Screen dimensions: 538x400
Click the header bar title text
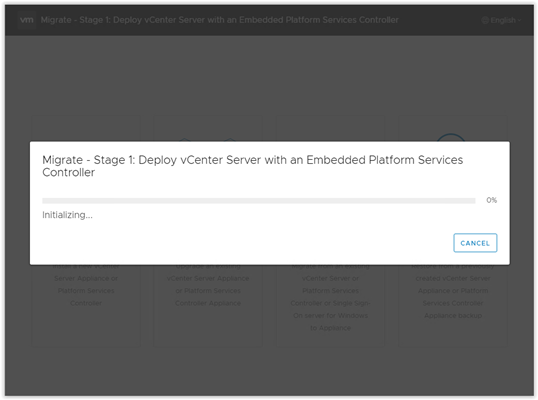coord(220,20)
